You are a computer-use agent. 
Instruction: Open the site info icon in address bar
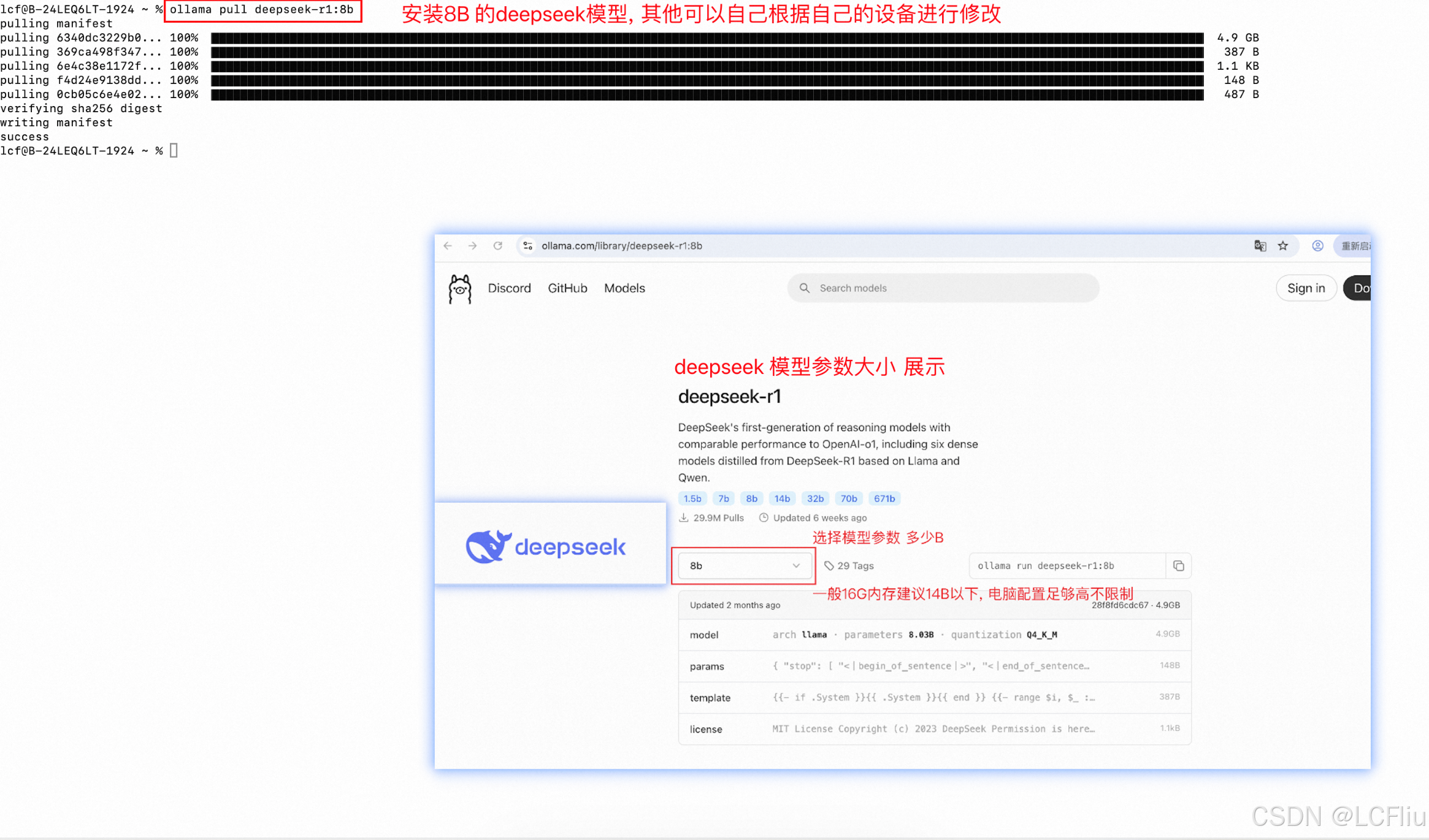point(527,246)
